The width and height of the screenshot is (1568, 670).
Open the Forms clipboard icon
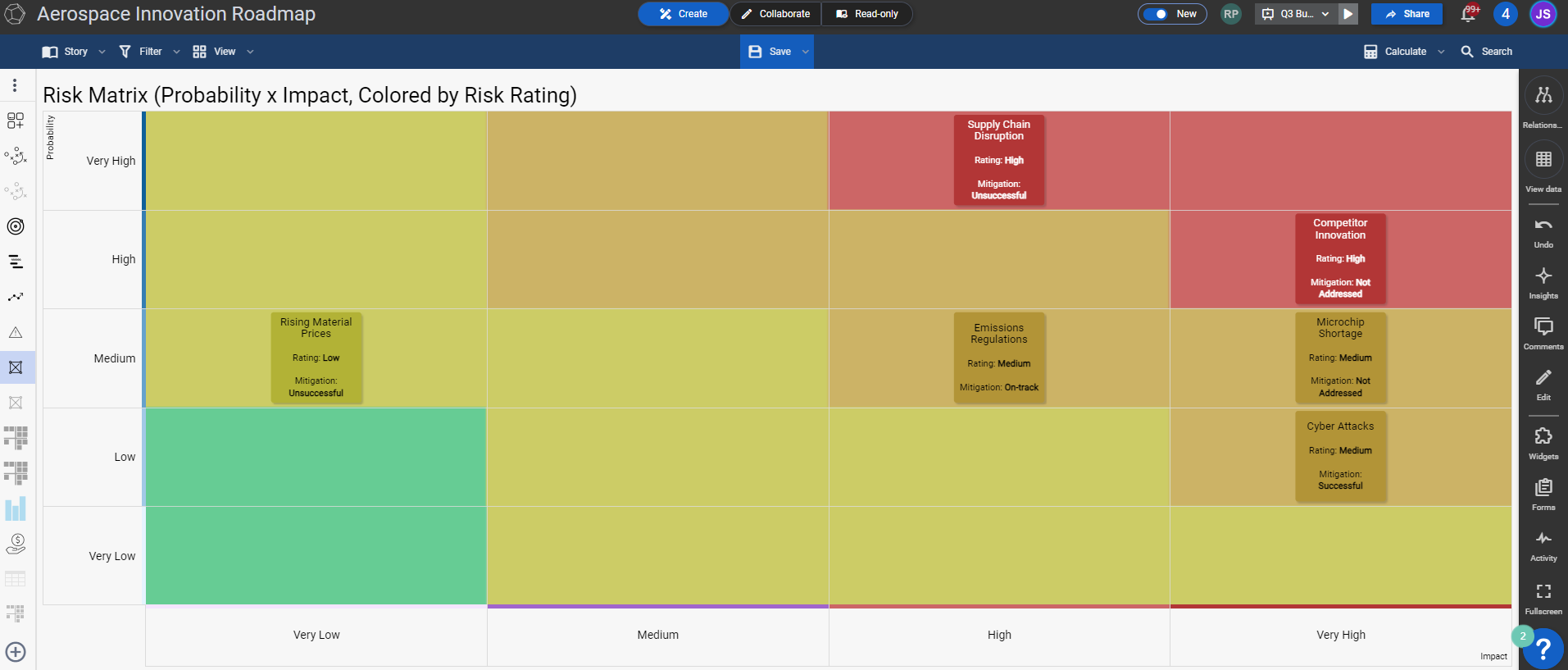click(x=1543, y=487)
